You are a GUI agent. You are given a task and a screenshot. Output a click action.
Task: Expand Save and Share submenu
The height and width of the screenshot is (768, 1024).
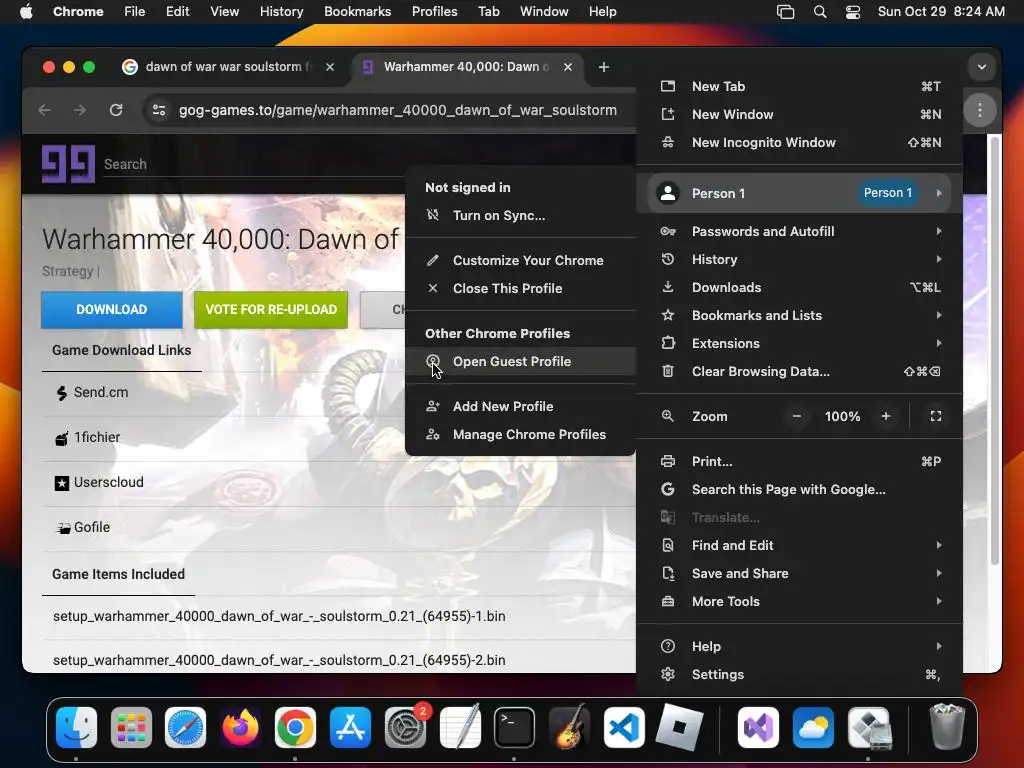[800, 573]
